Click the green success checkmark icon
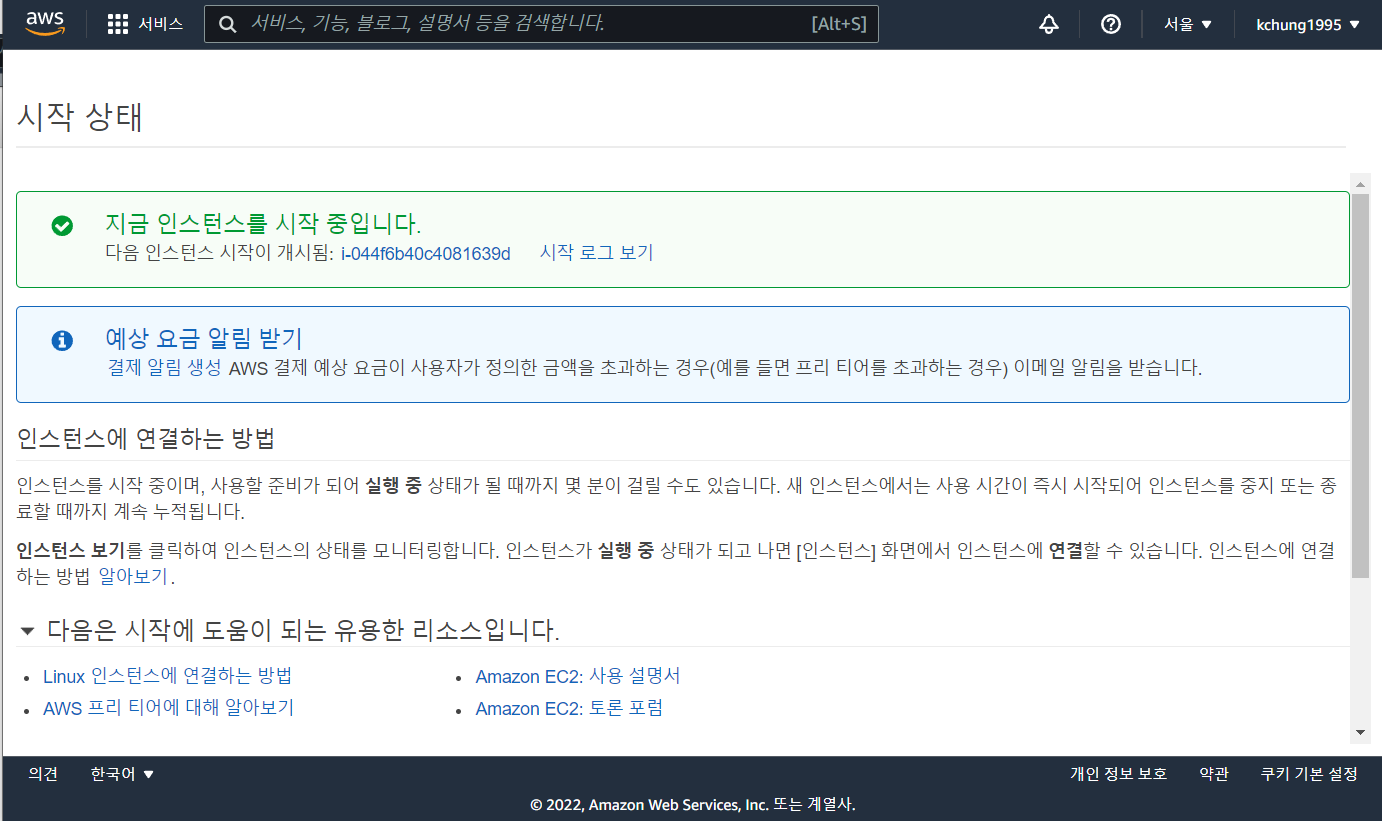This screenshot has width=1382, height=821. 62,226
